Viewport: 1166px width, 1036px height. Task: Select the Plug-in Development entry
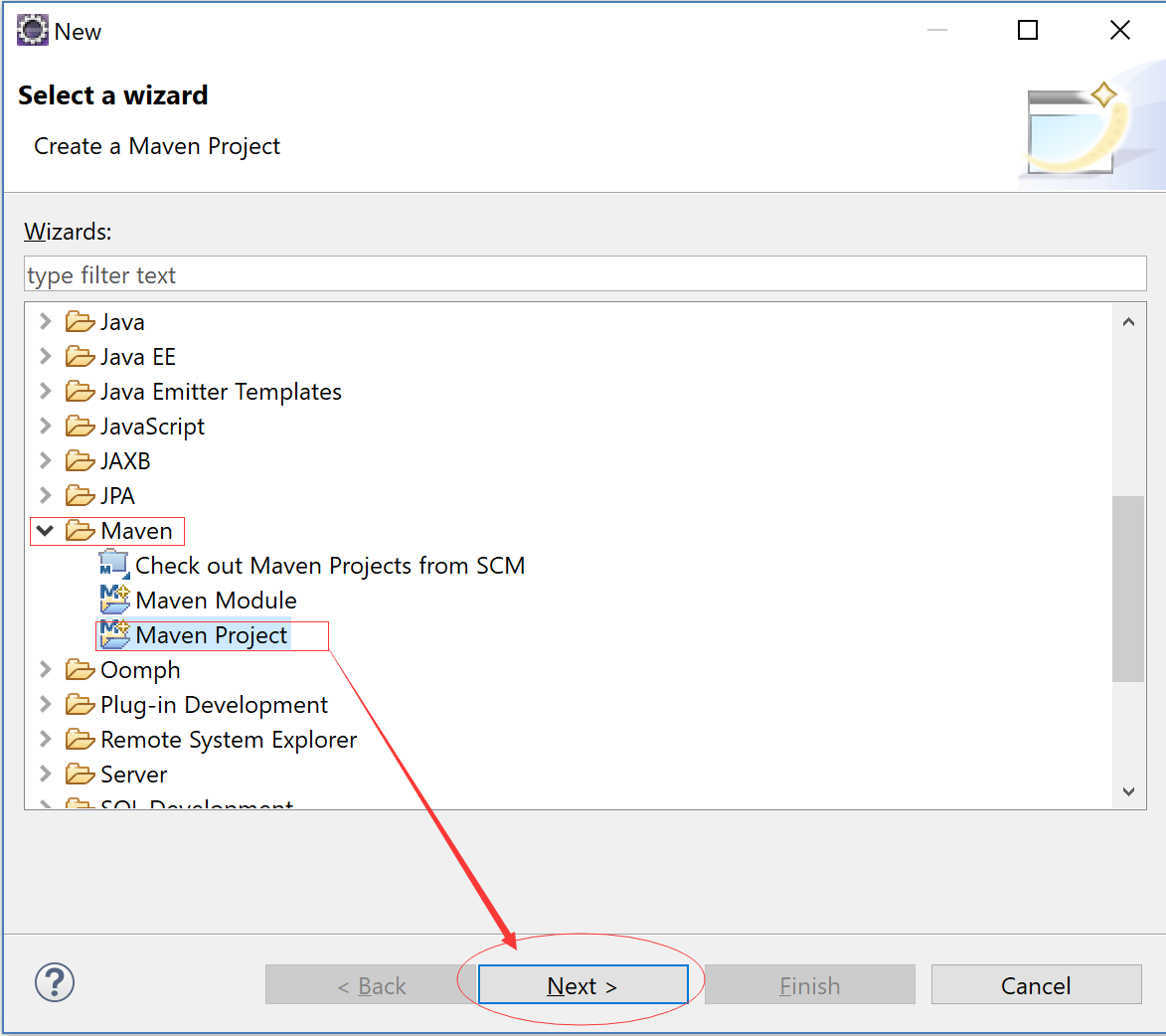pos(214,705)
